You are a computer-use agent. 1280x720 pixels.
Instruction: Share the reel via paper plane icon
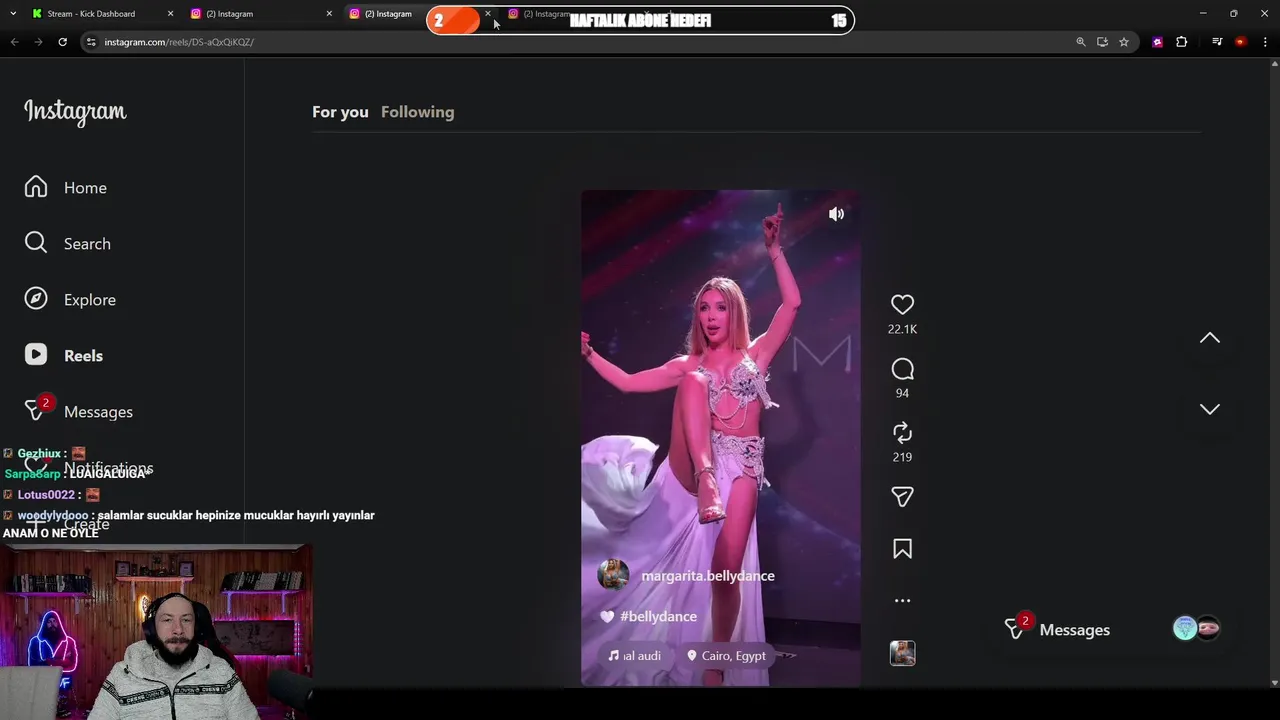[x=902, y=497]
